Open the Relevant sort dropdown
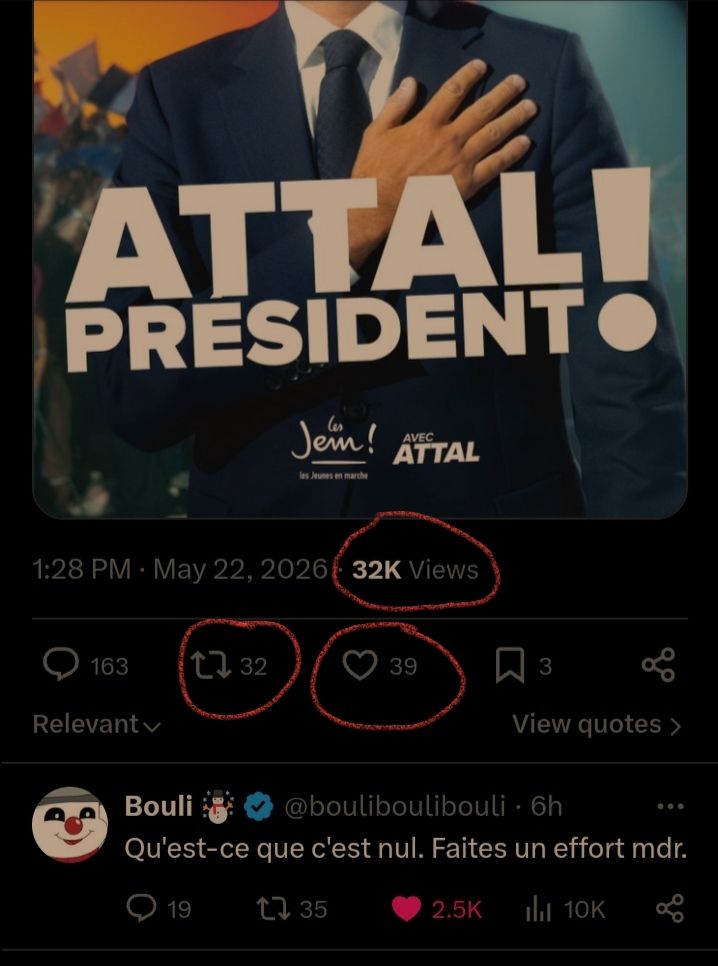The height and width of the screenshot is (966, 718). (x=97, y=724)
